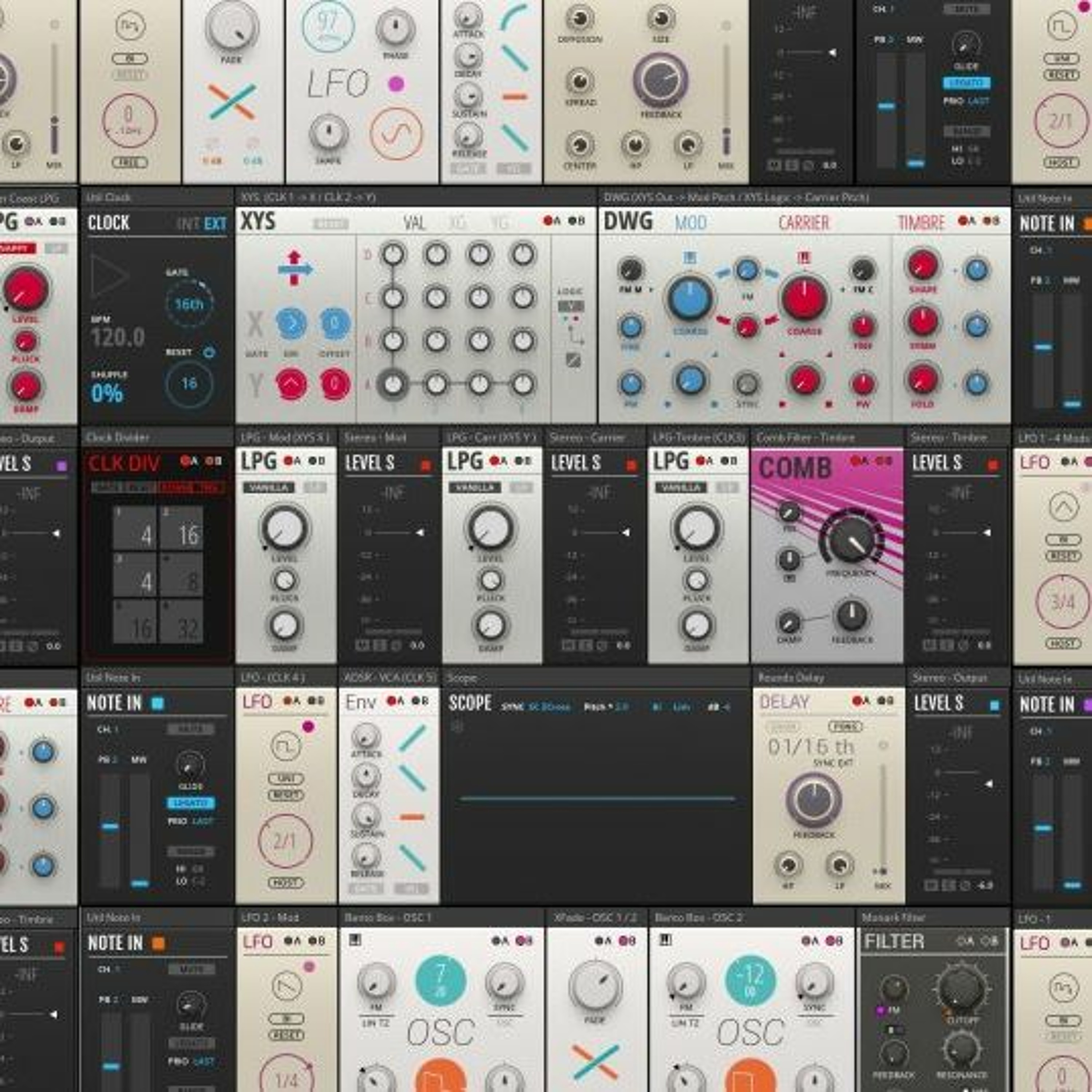Click the ATTACK knob in the Env module

(366, 736)
